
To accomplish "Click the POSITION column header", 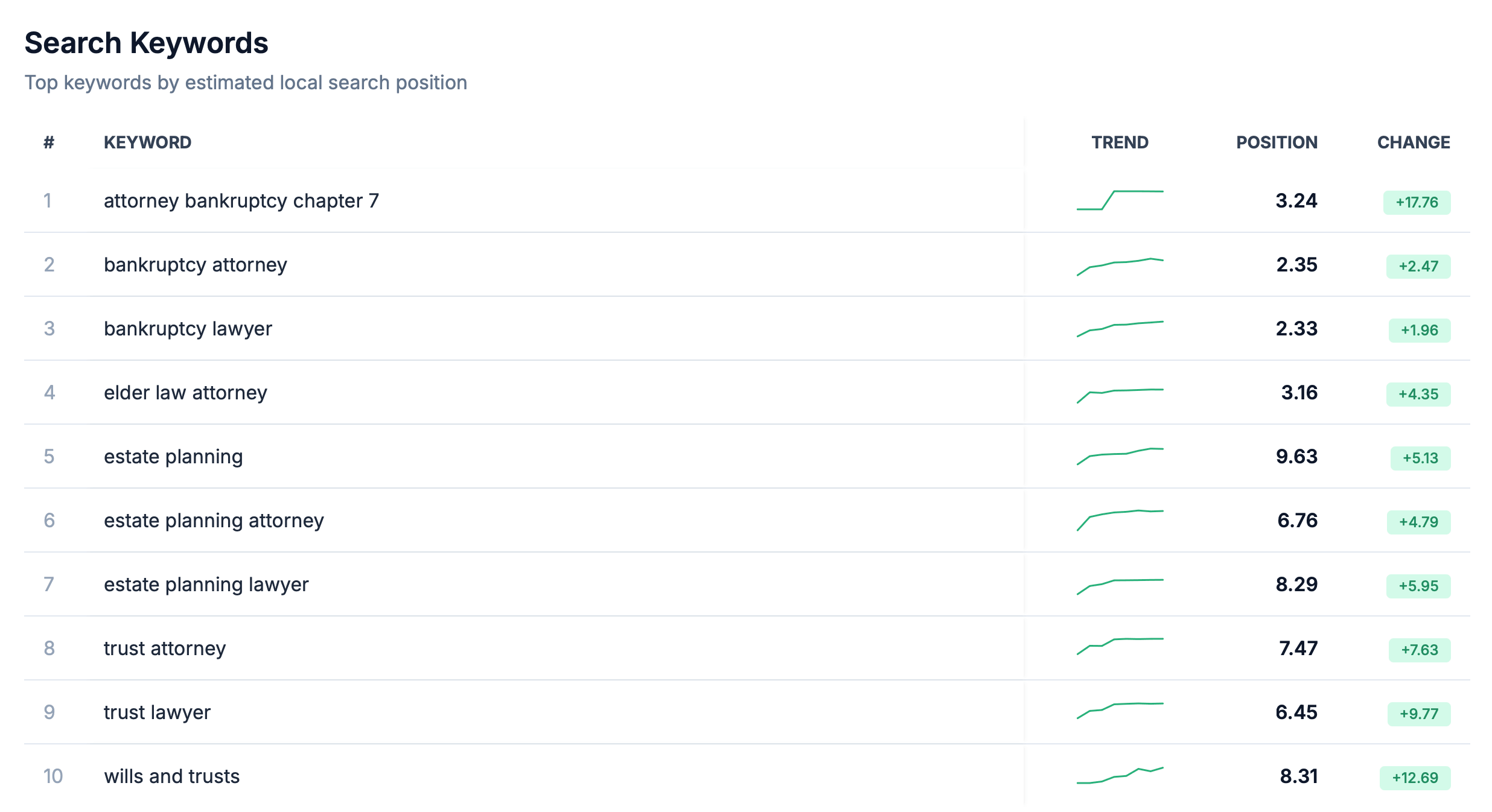I will [1277, 142].
